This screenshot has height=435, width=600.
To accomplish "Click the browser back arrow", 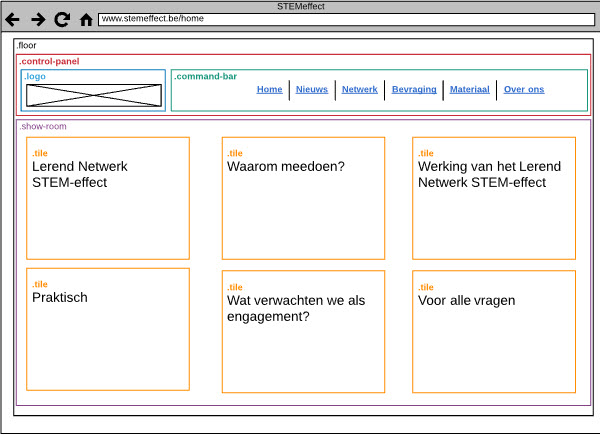I will pos(12,20).
